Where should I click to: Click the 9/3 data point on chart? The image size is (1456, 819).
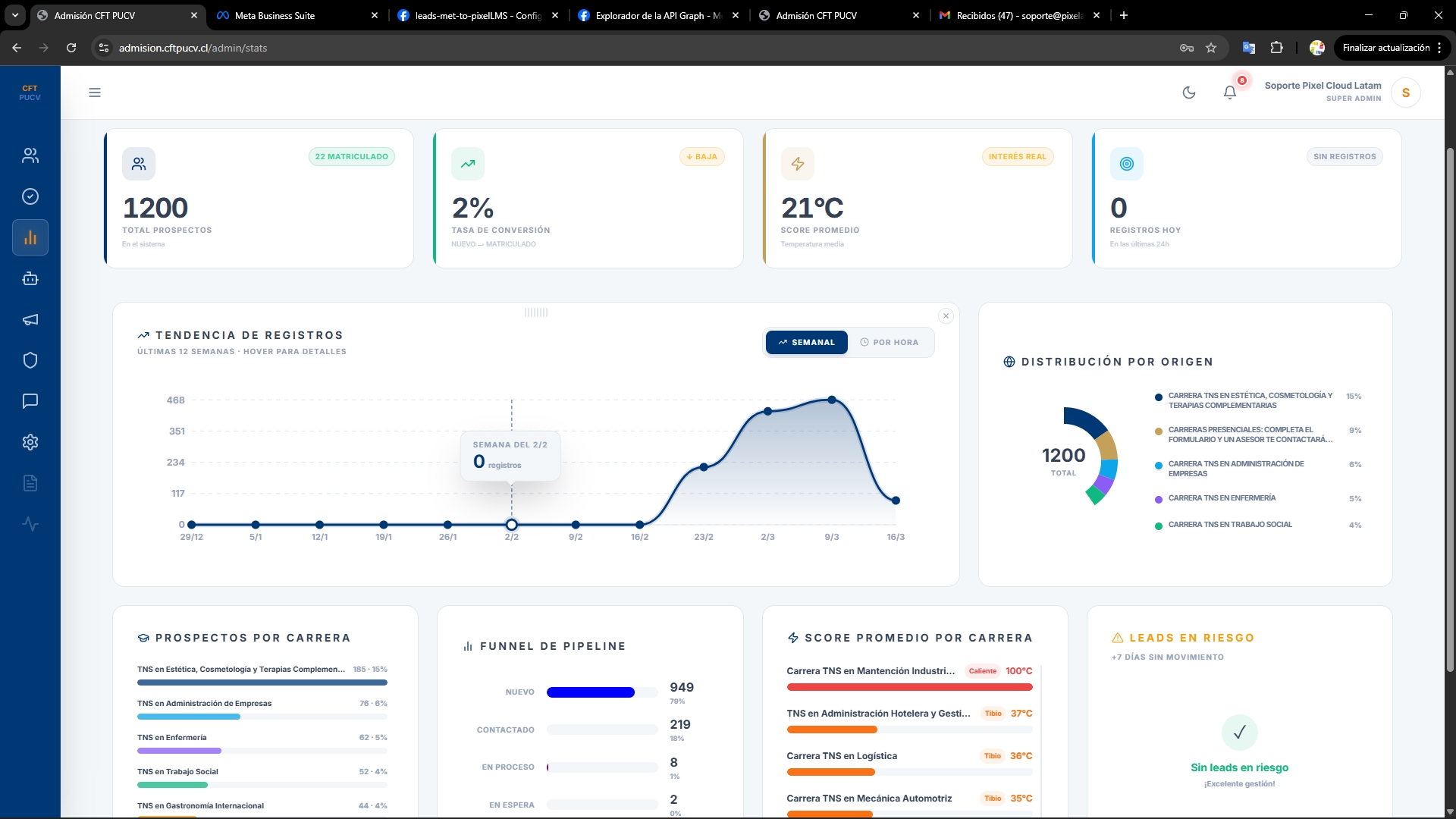[x=832, y=400]
